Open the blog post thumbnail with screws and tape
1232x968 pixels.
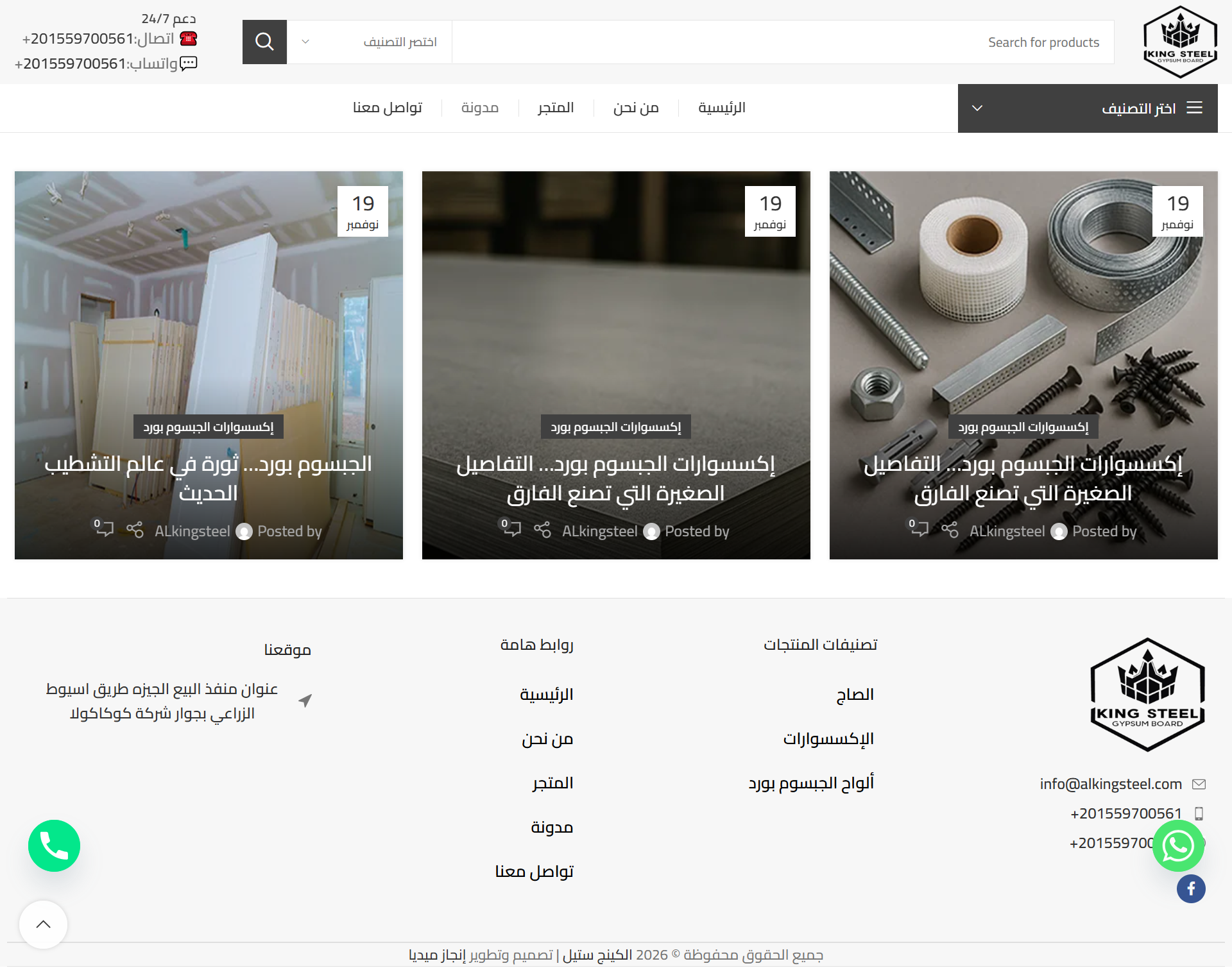click(1023, 365)
